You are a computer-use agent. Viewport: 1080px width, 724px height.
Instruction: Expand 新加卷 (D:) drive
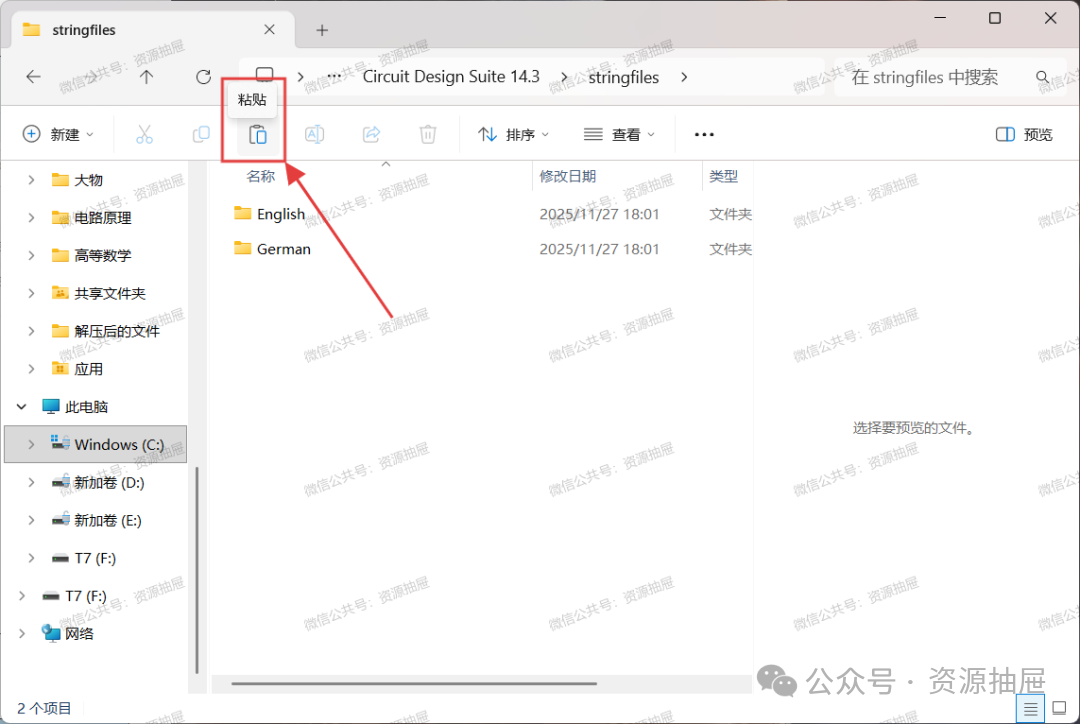[x=31, y=482]
